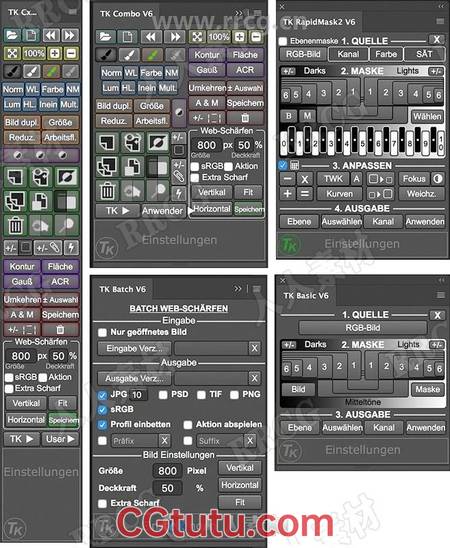This screenshot has height=548, width=450.
Task: Click the lightning bolt icon in the TK Cx panel
Action: (x=71, y=248)
